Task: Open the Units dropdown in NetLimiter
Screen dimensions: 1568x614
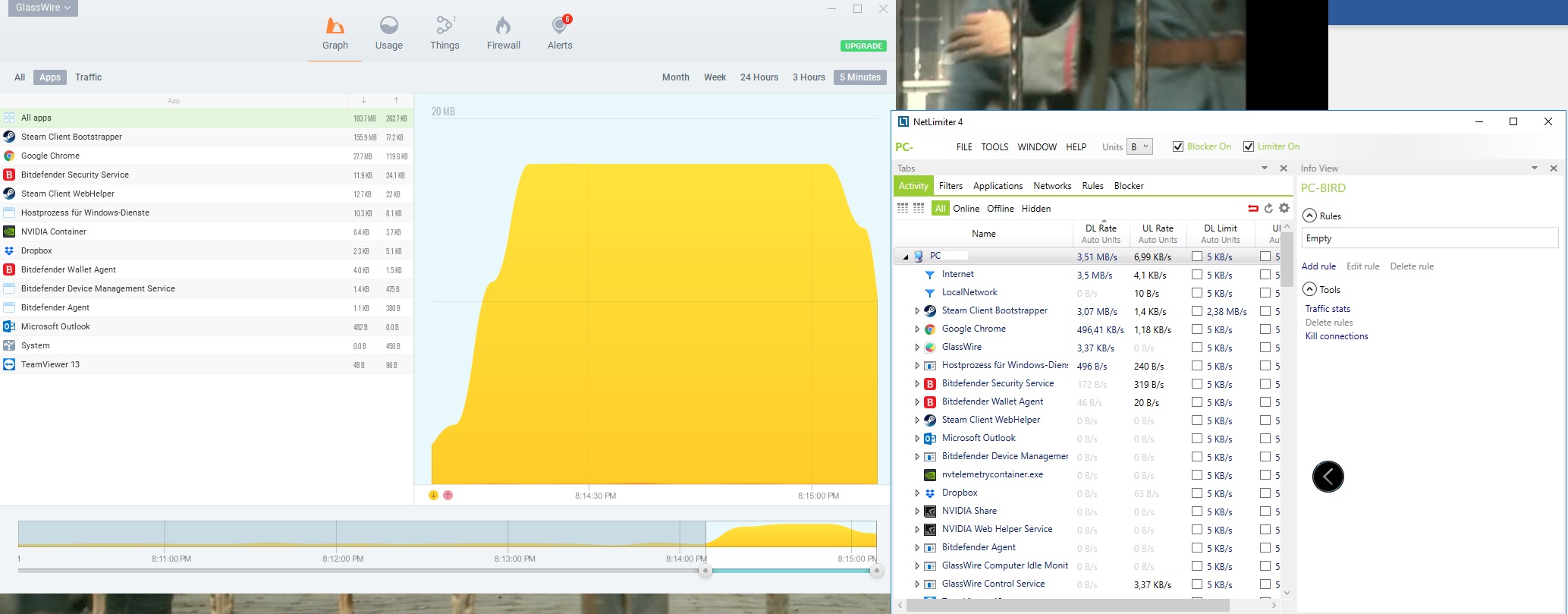Action: (1139, 146)
